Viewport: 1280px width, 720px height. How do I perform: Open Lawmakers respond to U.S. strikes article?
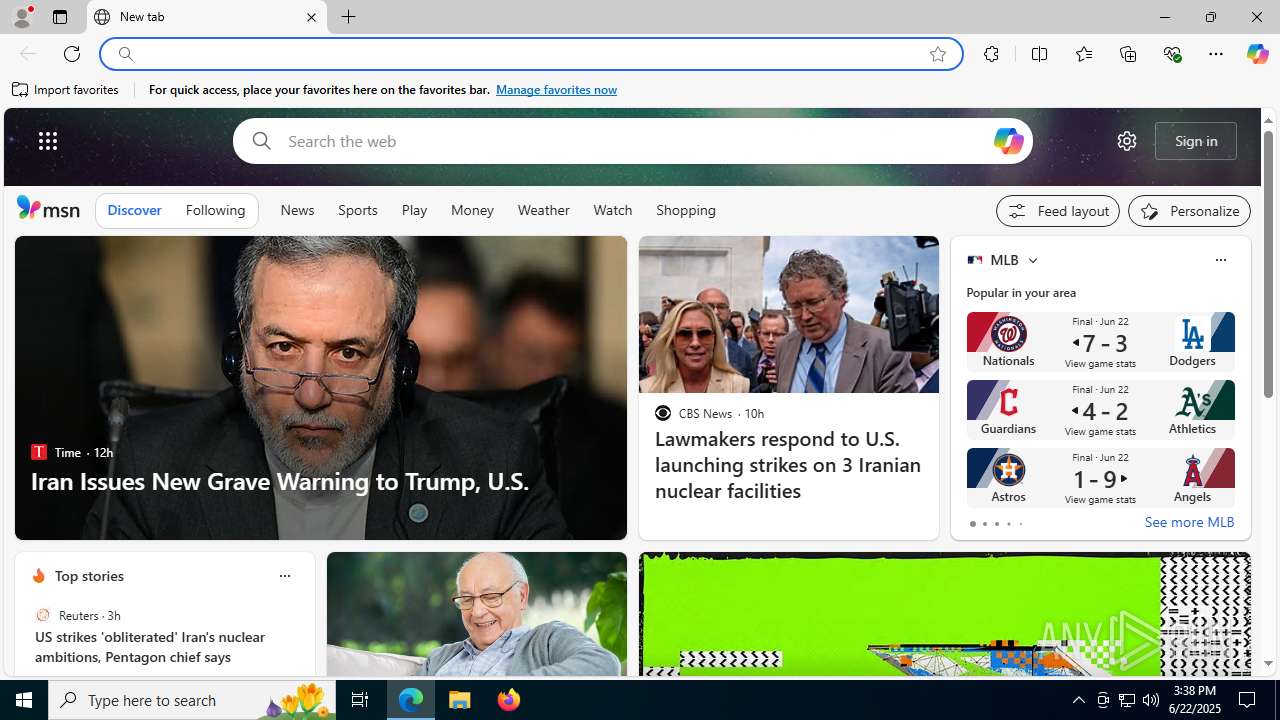tap(788, 465)
